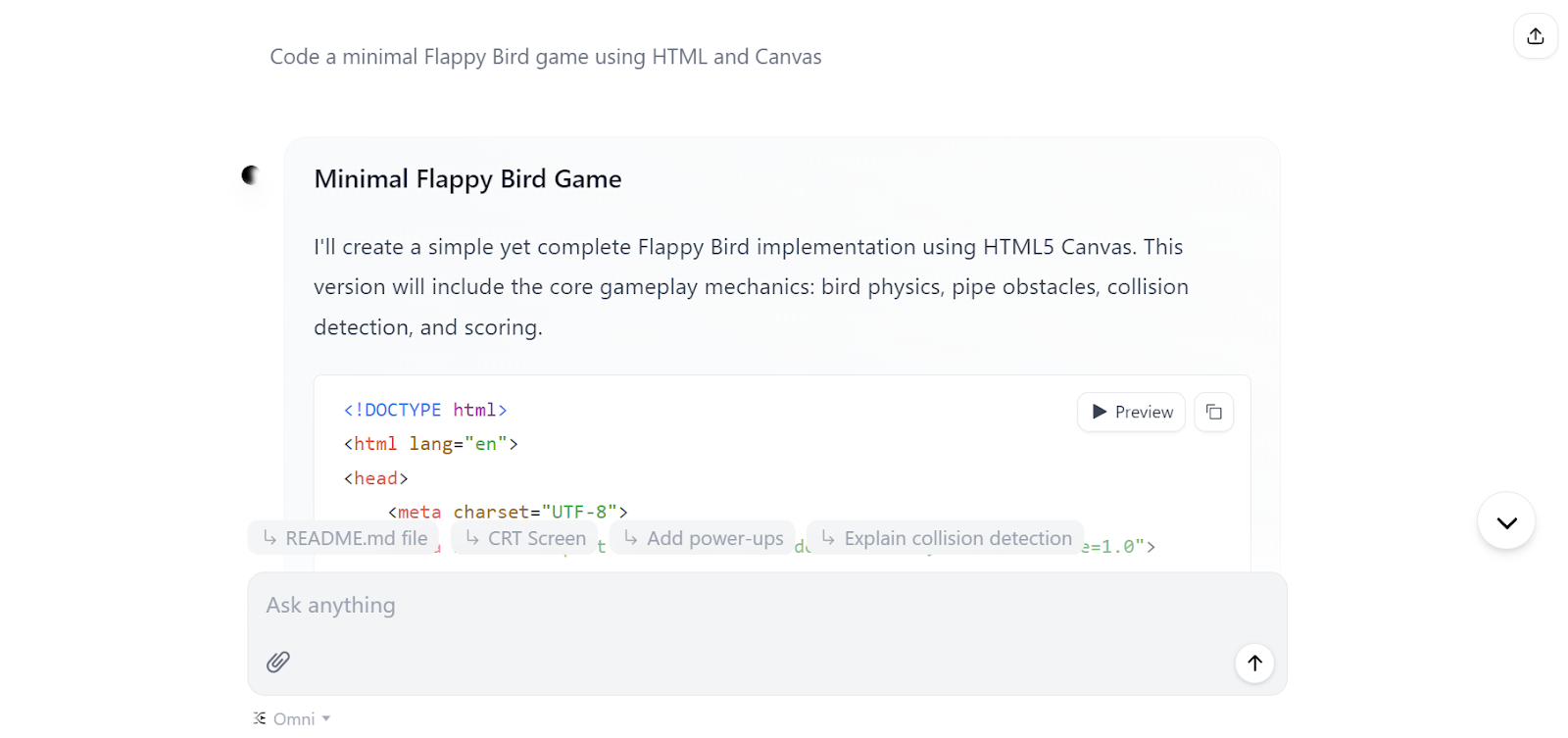Click the html lang="en" code line
1568x738 pixels.
430,444
